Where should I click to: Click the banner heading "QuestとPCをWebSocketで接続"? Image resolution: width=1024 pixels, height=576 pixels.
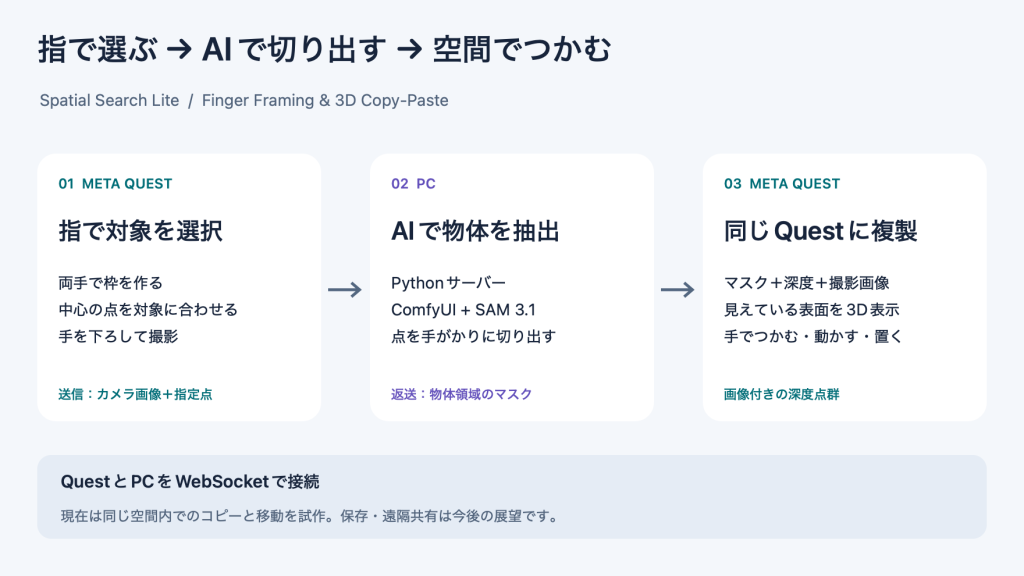tap(190, 482)
